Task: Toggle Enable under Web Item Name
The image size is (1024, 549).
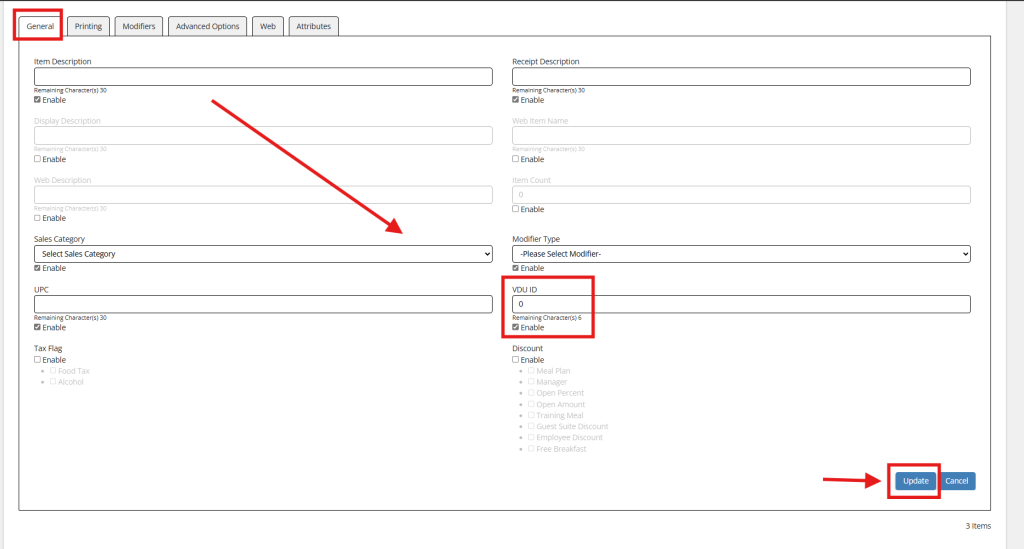Action: click(516, 159)
